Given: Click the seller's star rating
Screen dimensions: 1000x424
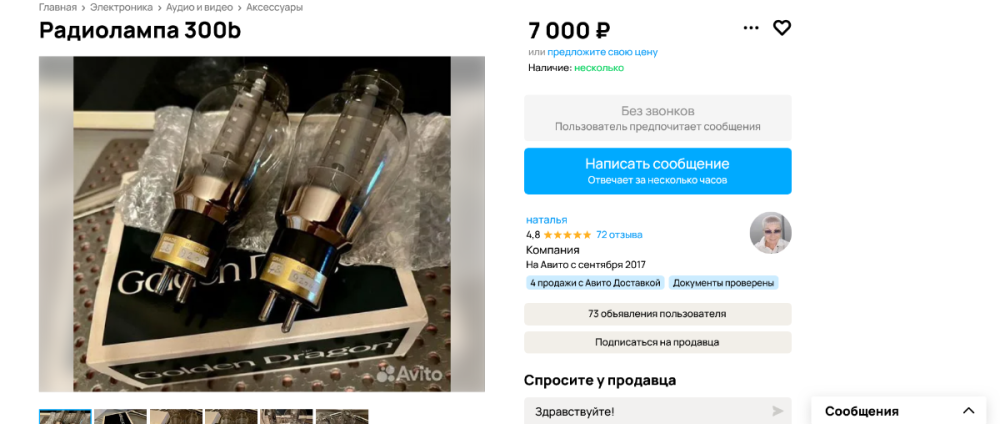Looking at the screenshot, I should [567, 235].
